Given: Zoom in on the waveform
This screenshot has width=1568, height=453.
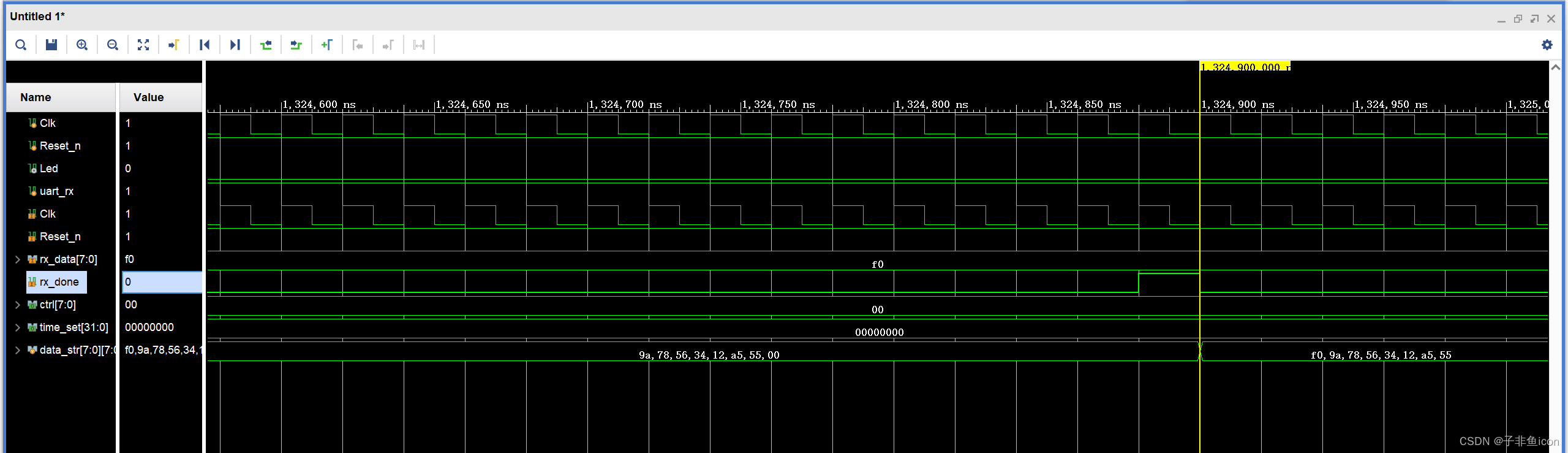Looking at the screenshot, I should click(82, 45).
